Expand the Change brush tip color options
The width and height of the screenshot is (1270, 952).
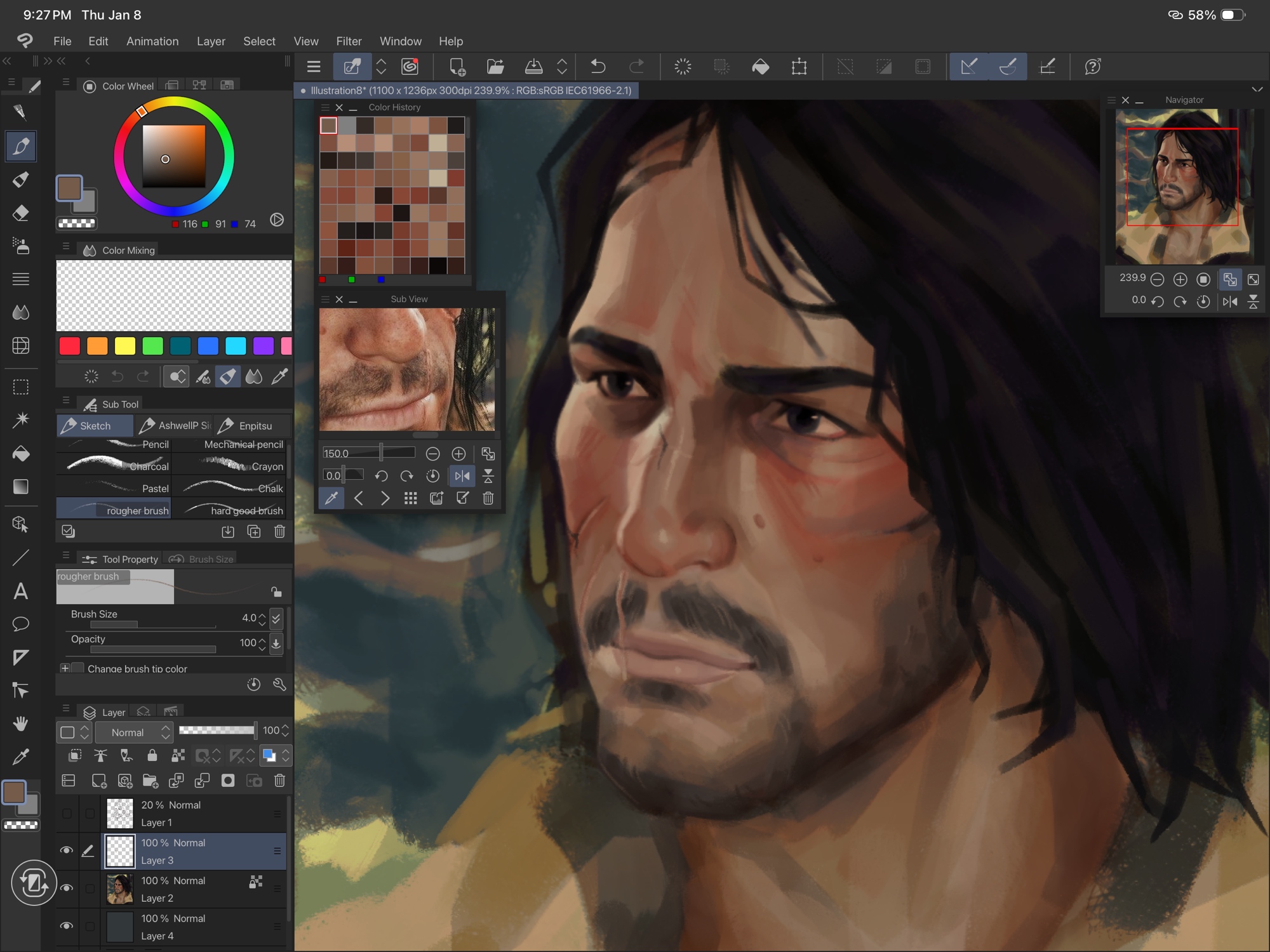(x=65, y=668)
